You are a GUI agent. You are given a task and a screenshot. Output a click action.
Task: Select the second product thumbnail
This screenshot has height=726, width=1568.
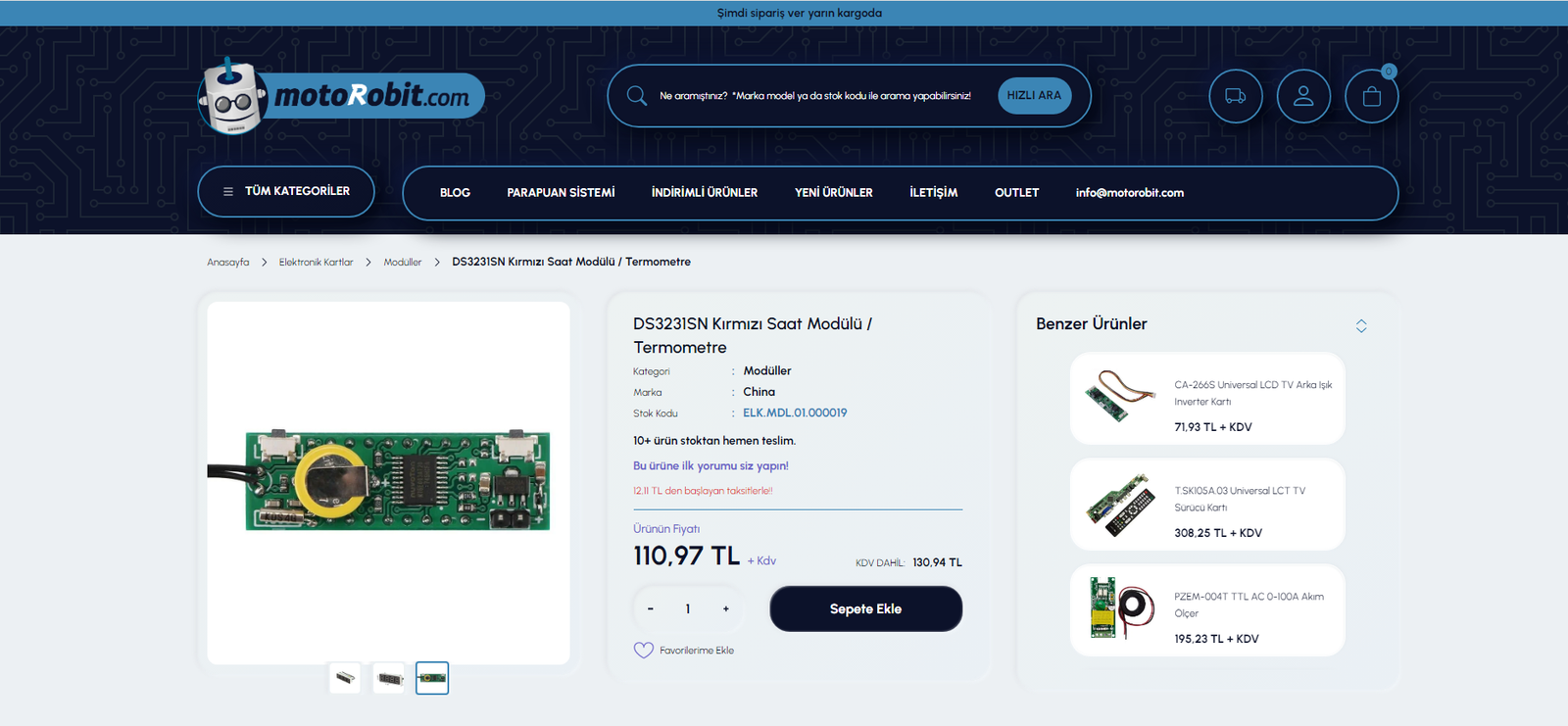click(x=389, y=678)
